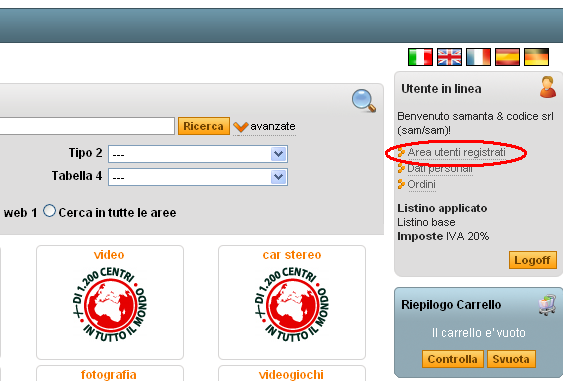Click Listino base text
563x381 pixels.
coord(426,222)
